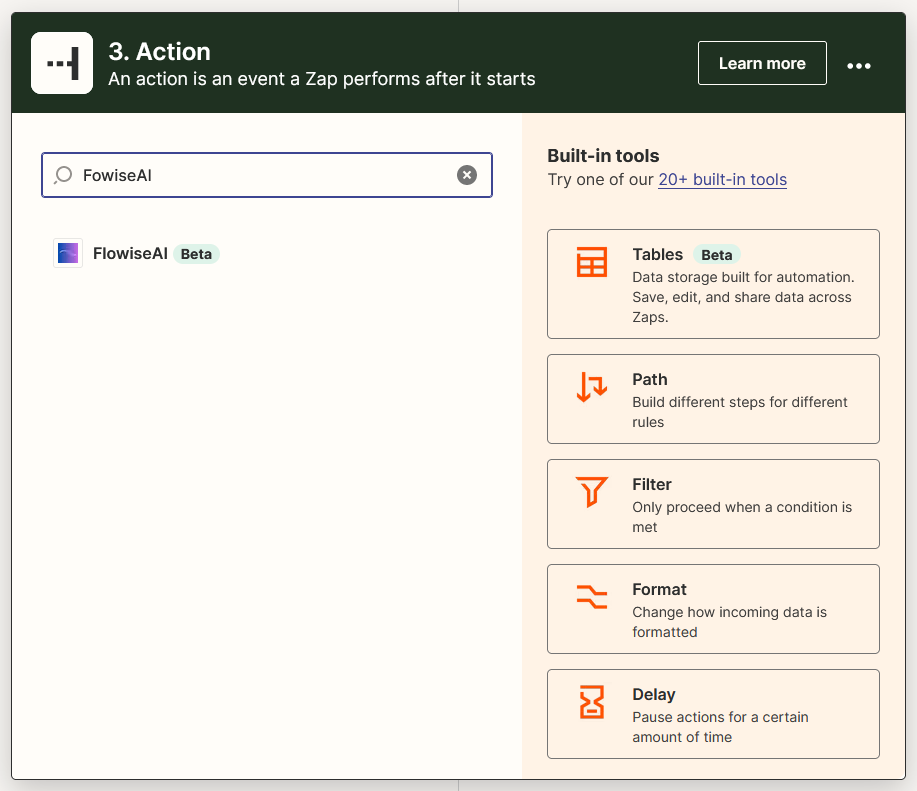The image size is (917, 791).
Task: Clear the search text with X icon
Action: point(467,175)
